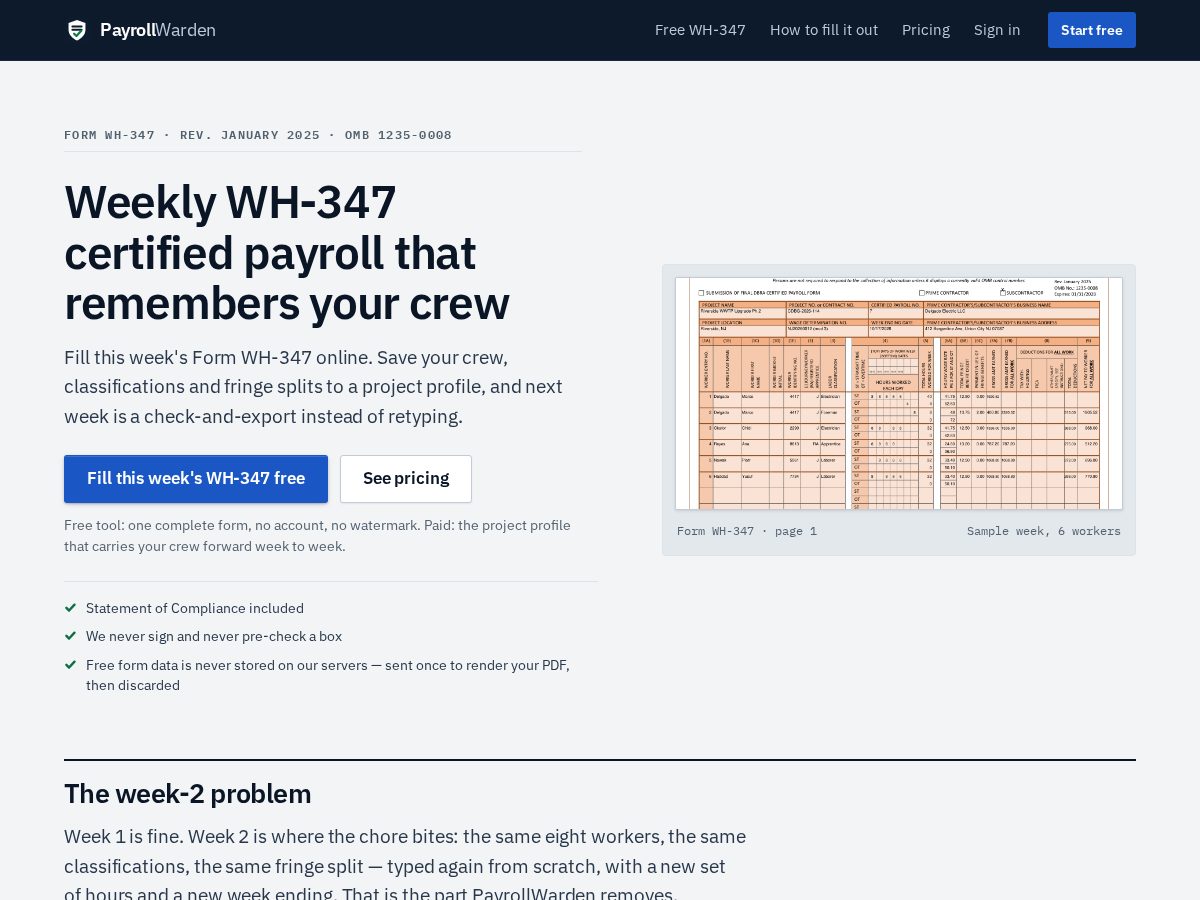Image resolution: width=1200 pixels, height=900 pixels.
Task: Select 'We never sign and never pre-check a box'
Action: [x=214, y=636]
